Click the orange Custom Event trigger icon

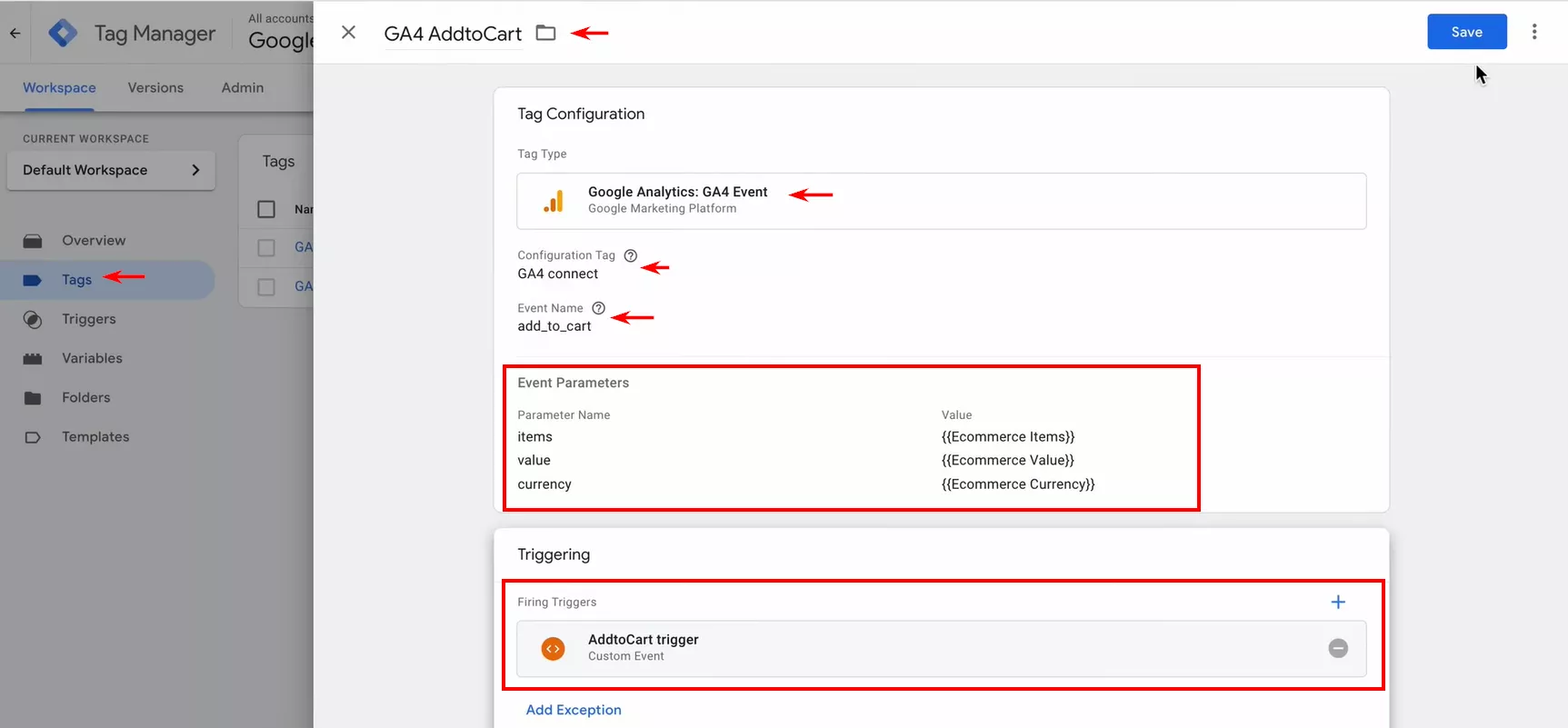coord(553,649)
